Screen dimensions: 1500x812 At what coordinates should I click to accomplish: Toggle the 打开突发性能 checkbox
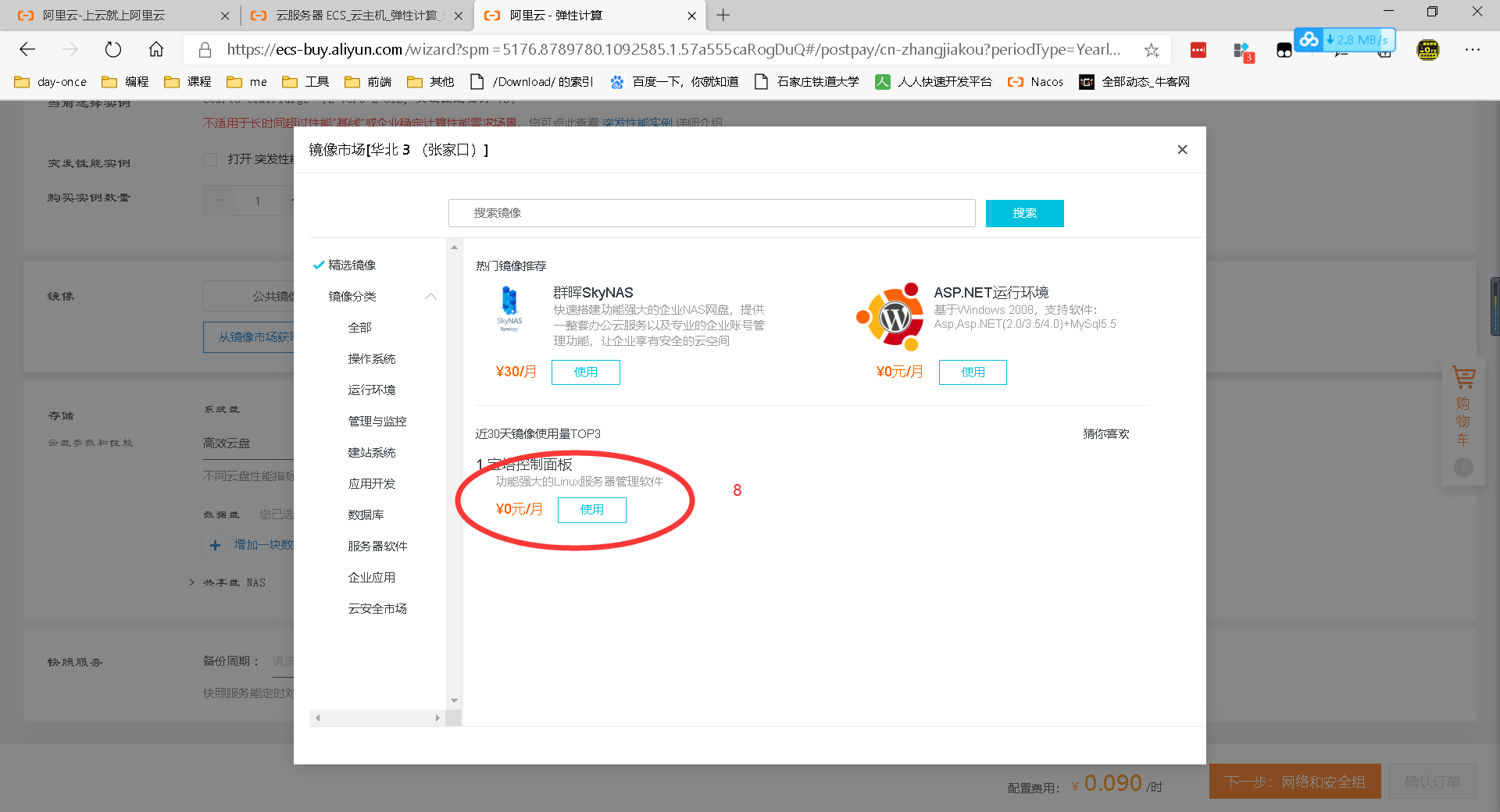tap(210, 160)
